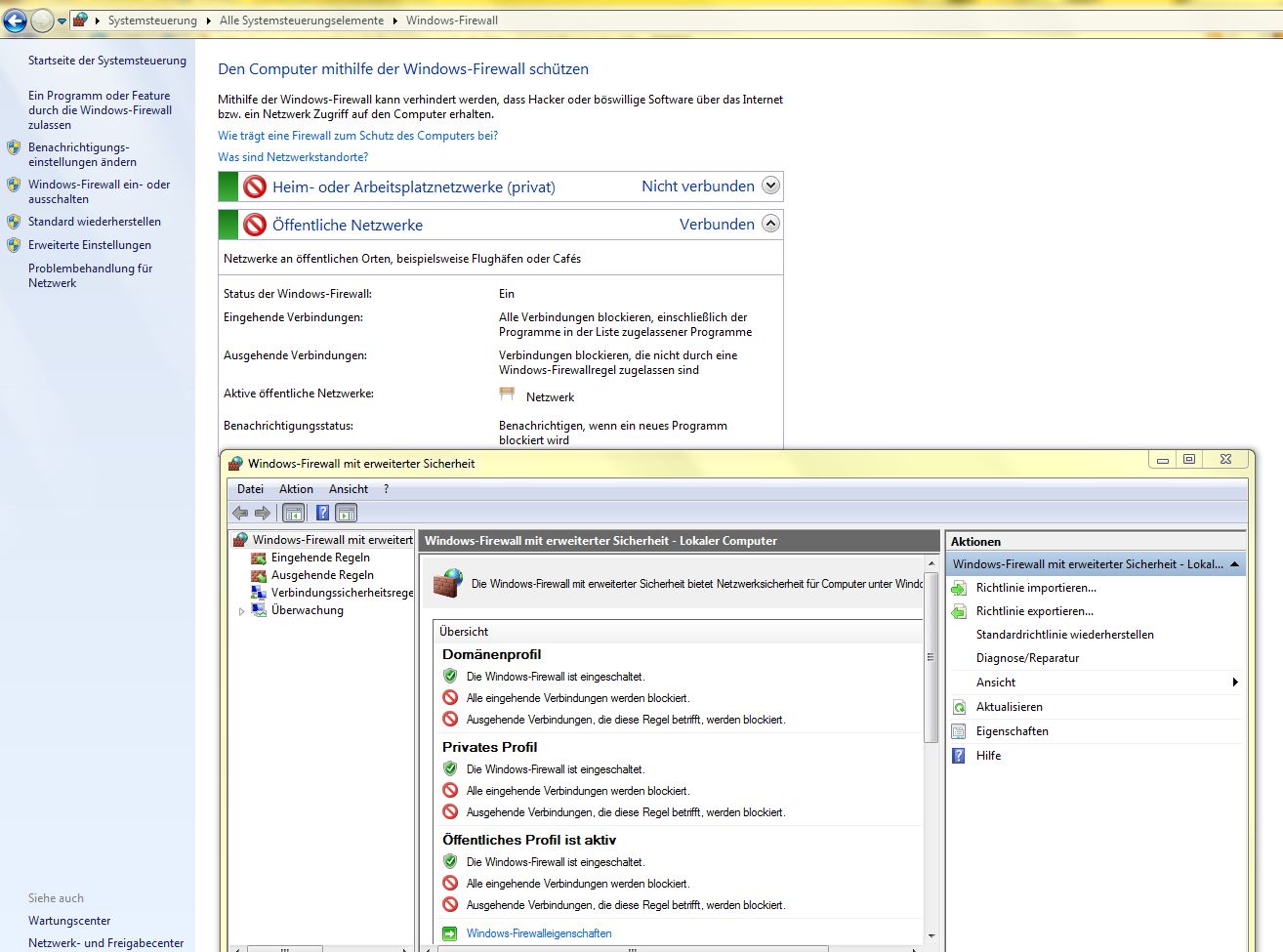Click the Domänenprofil heading text
1283x952 pixels.
491,654
